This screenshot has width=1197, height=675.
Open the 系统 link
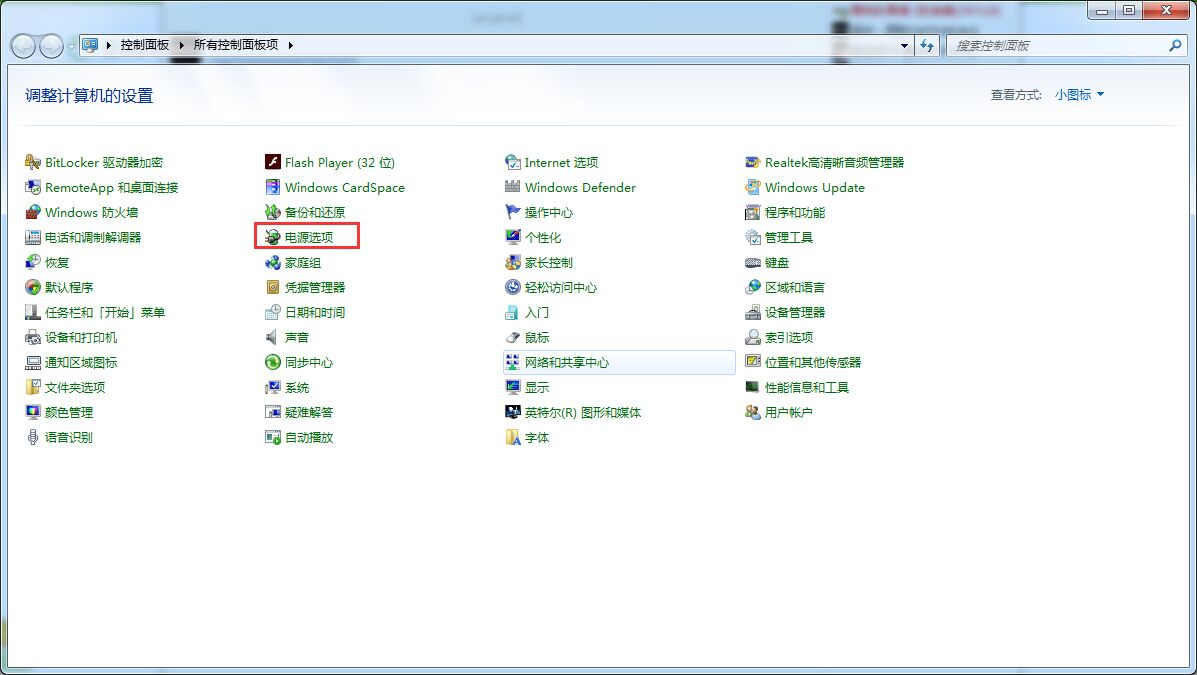tap(297, 387)
